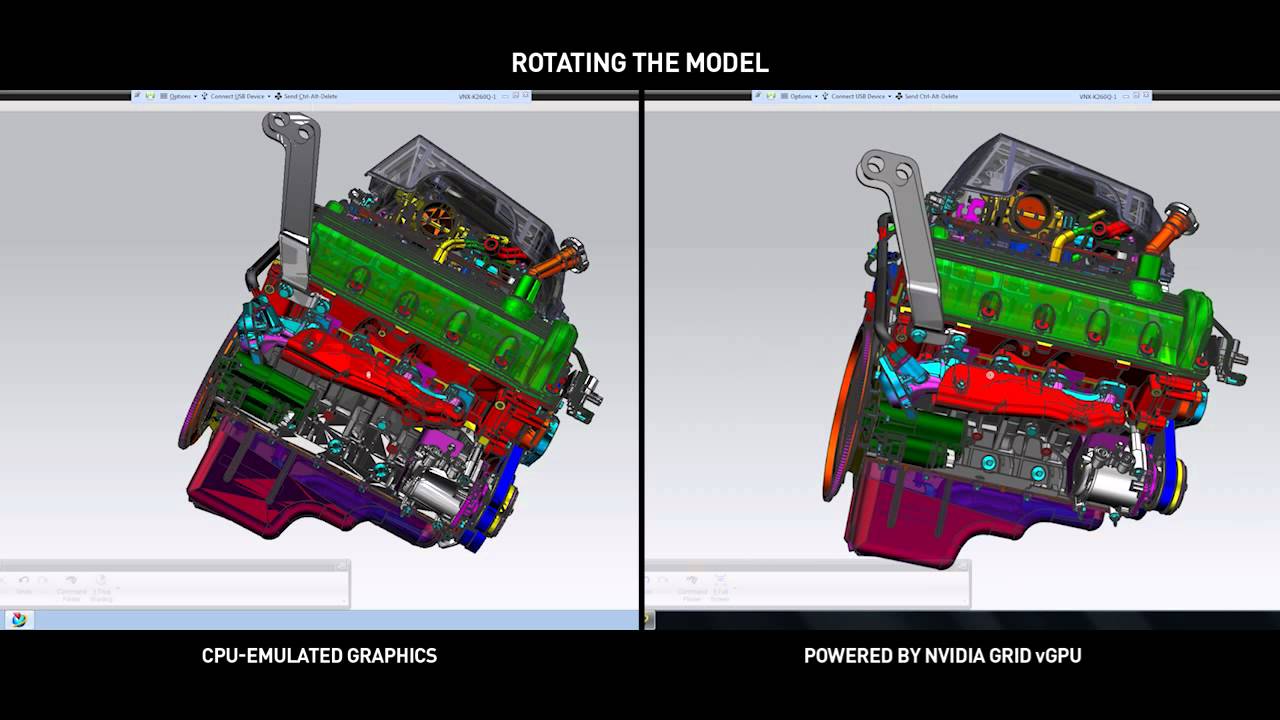Click faded Command Finder icon in right panel
This screenshot has width=1280, height=720.
692,588
